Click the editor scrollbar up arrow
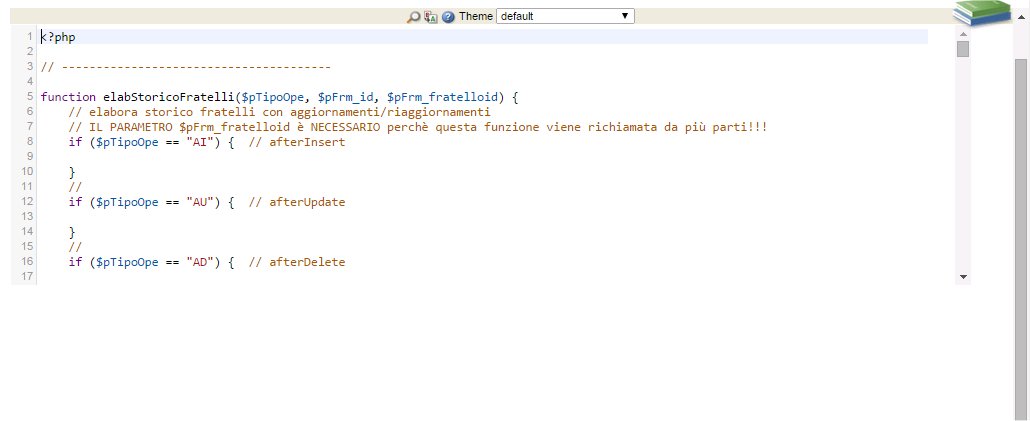This screenshot has height=421, width=1030. tap(963, 34)
